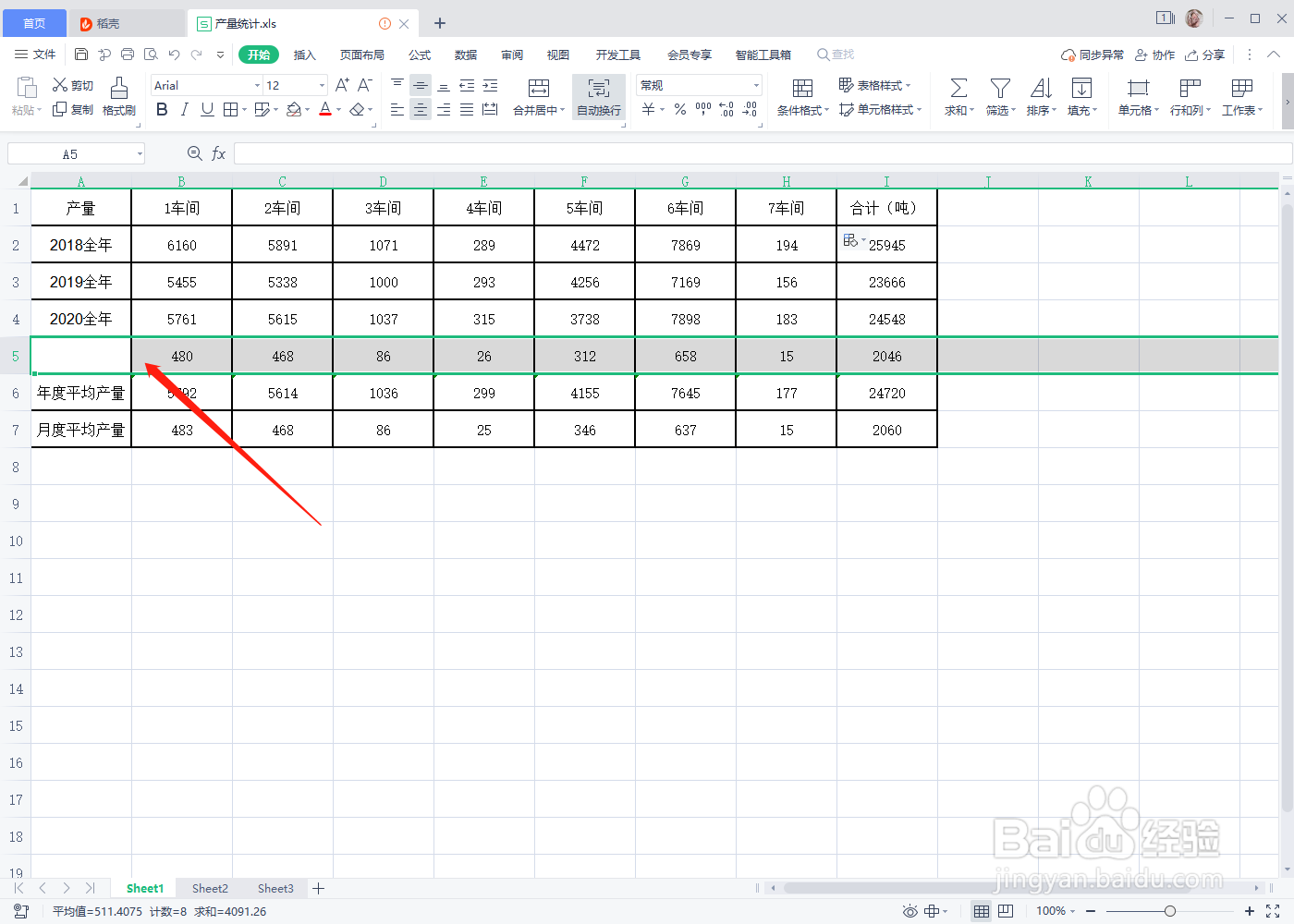Image resolution: width=1294 pixels, height=924 pixels.
Task: Select cell containing 25945
Action: coord(886,245)
